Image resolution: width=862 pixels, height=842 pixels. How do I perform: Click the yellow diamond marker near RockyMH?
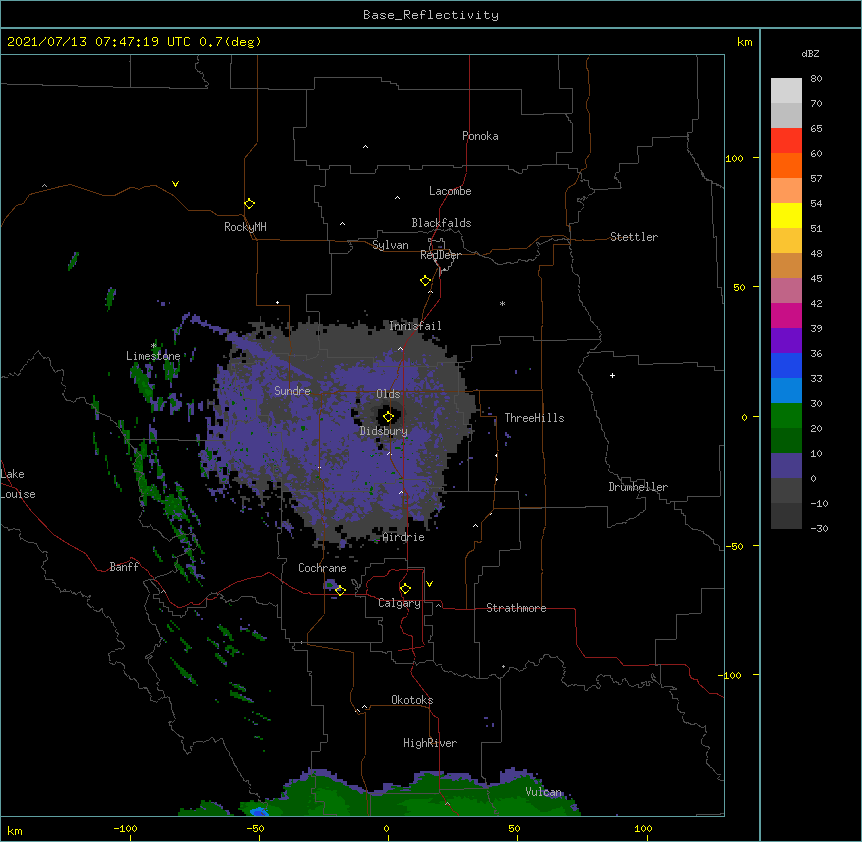point(249,203)
